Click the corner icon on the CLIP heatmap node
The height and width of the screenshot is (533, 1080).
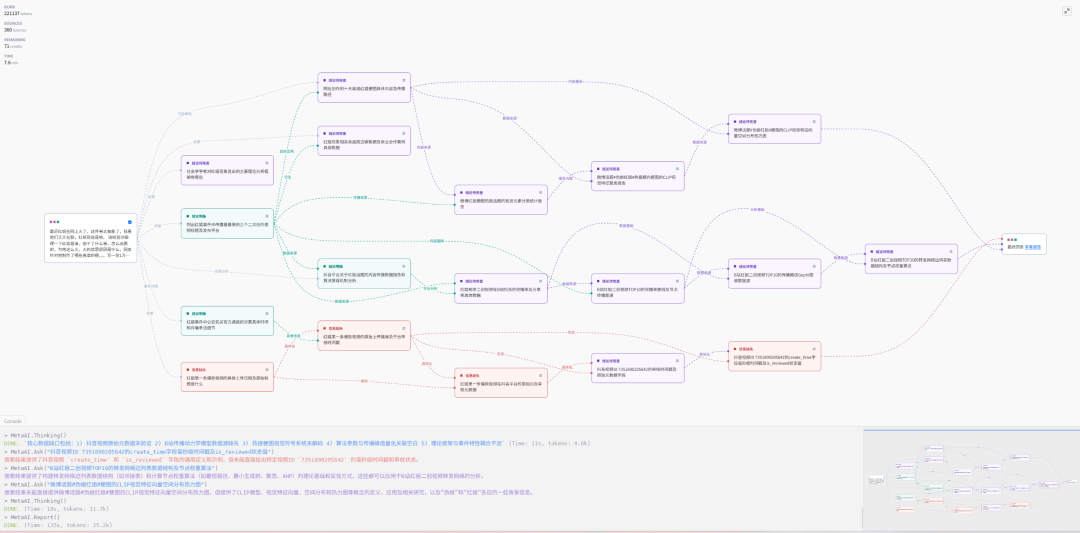(x=815, y=121)
